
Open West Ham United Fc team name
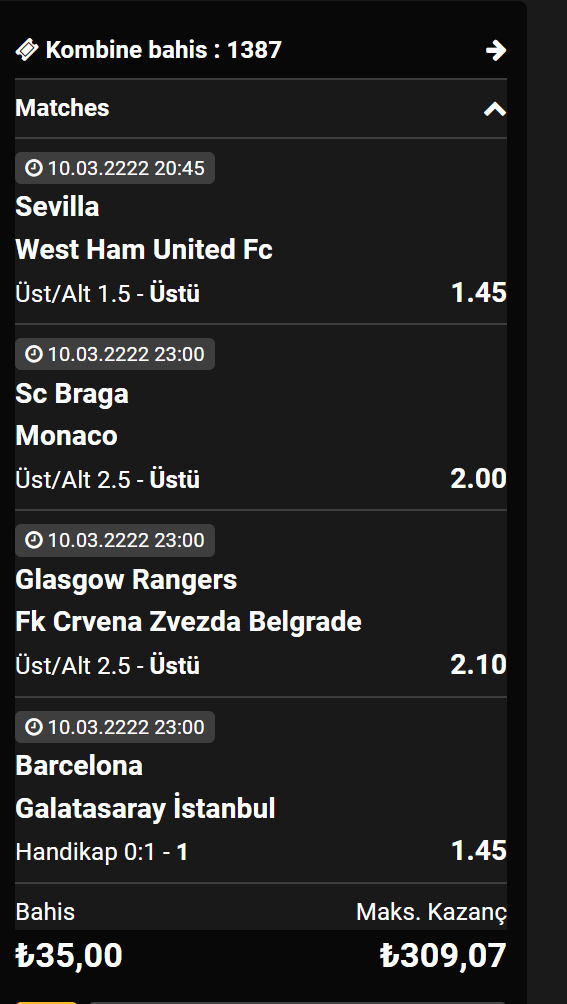point(144,249)
